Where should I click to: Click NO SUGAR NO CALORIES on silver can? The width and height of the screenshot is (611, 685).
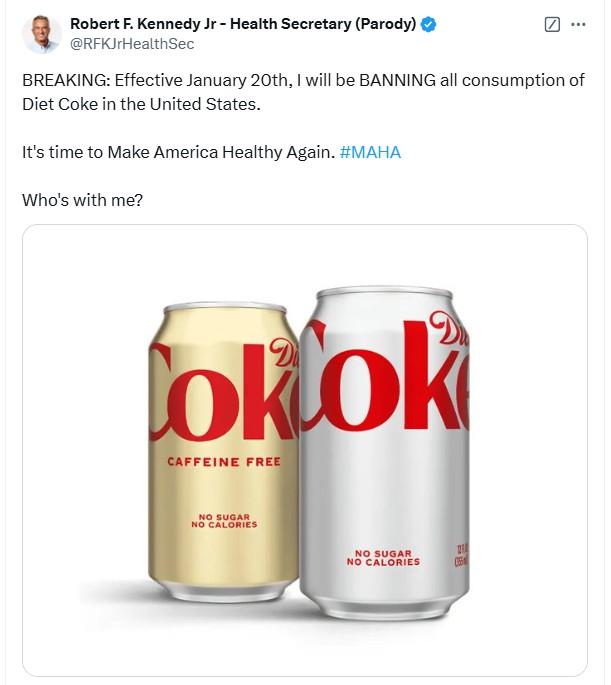[x=383, y=558]
